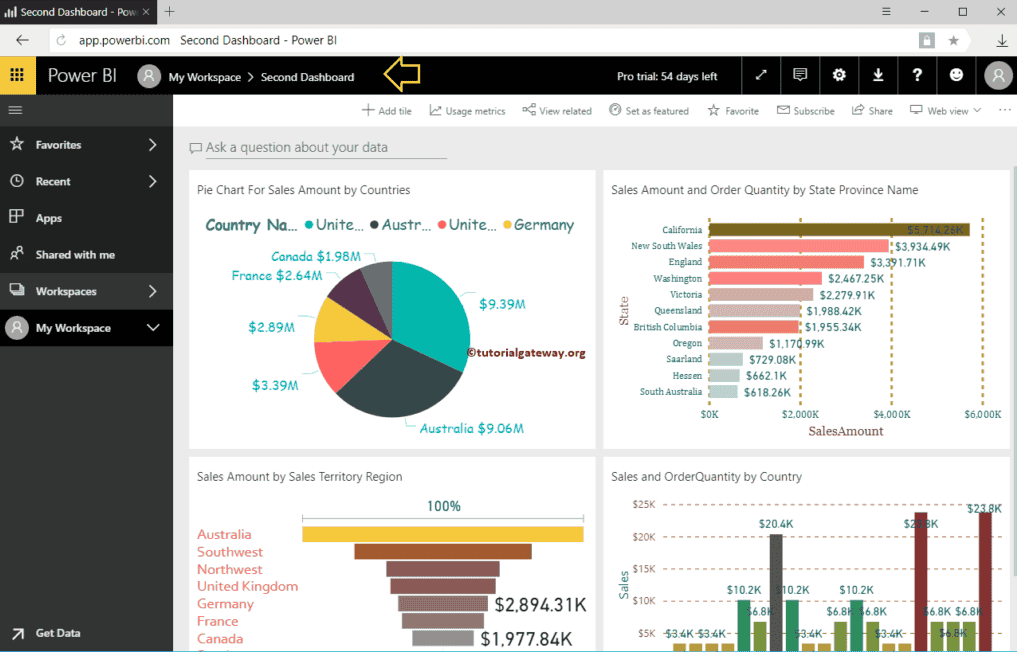Viewport: 1017px width, 652px height.
Task: Select the Germany legend swatch in the pie chart
Action: 506,224
